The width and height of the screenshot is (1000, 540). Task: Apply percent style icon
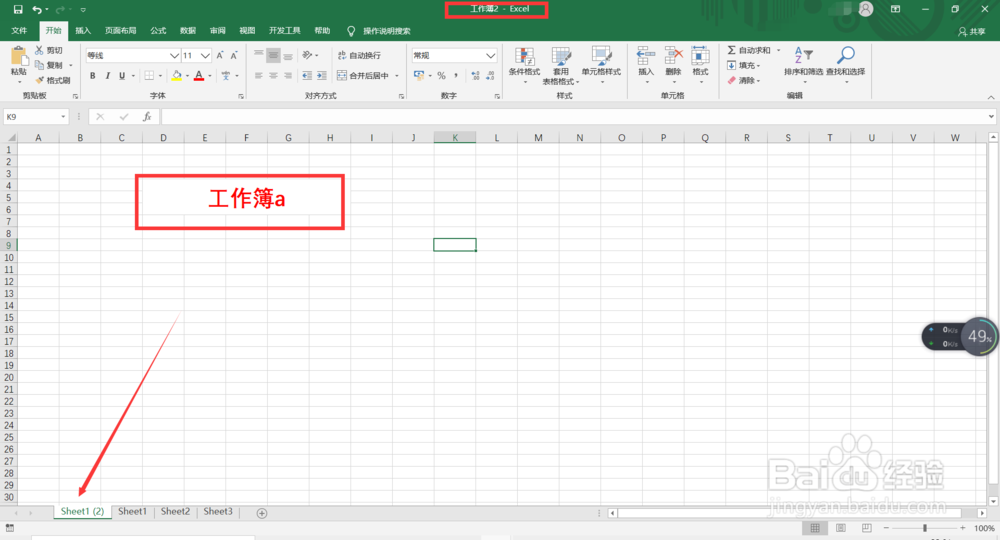click(x=441, y=76)
